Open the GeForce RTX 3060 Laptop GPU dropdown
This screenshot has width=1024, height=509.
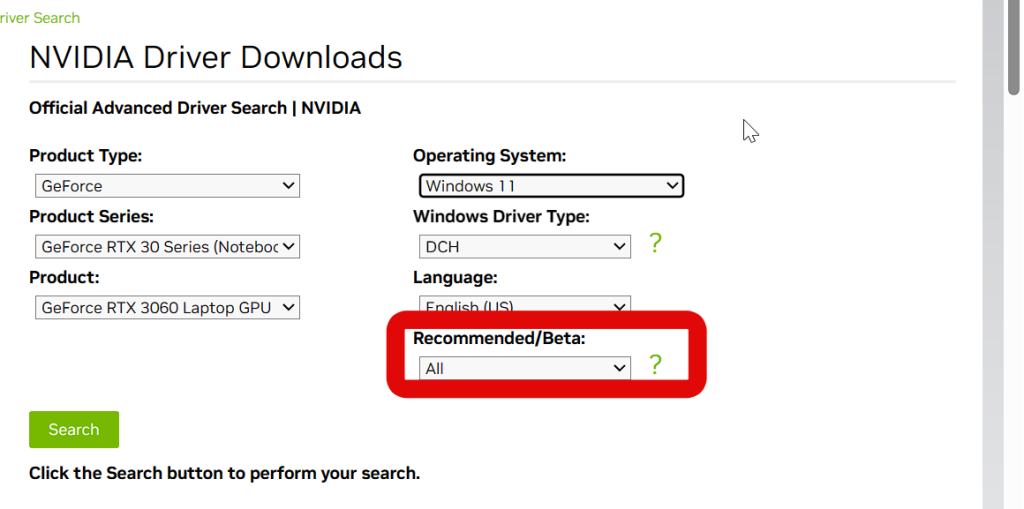click(167, 308)
